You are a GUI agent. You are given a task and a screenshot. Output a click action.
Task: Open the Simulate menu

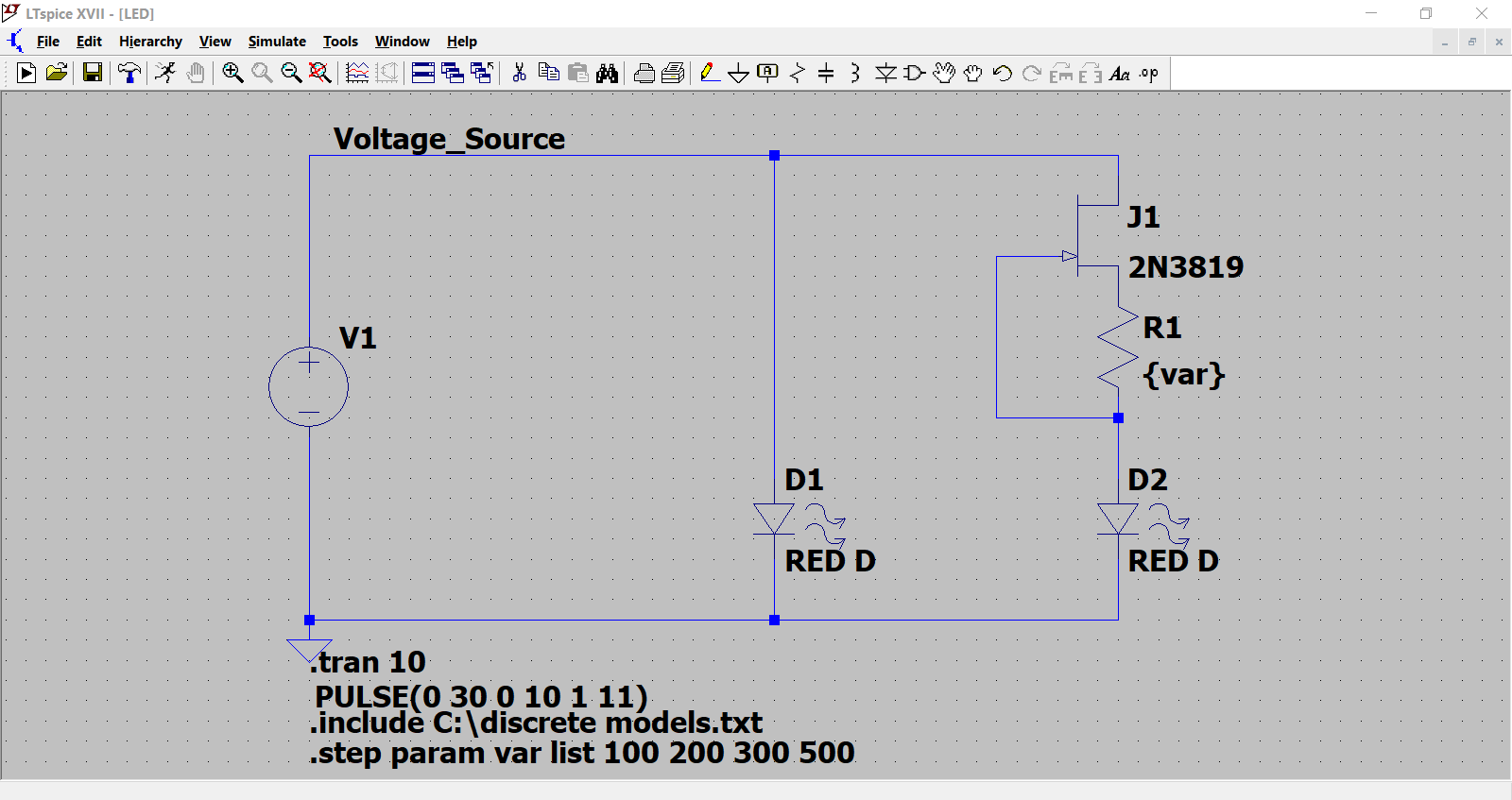(277, 42)
